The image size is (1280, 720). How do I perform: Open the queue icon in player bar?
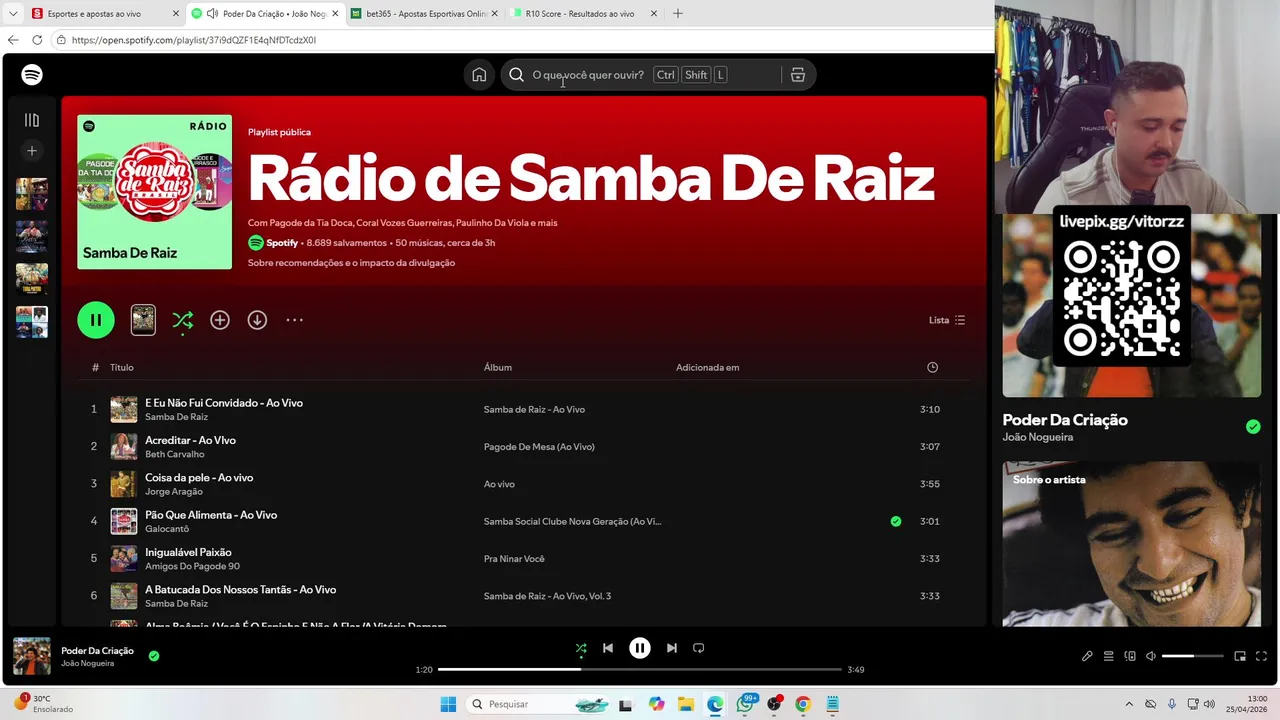tap(1108, 656)
